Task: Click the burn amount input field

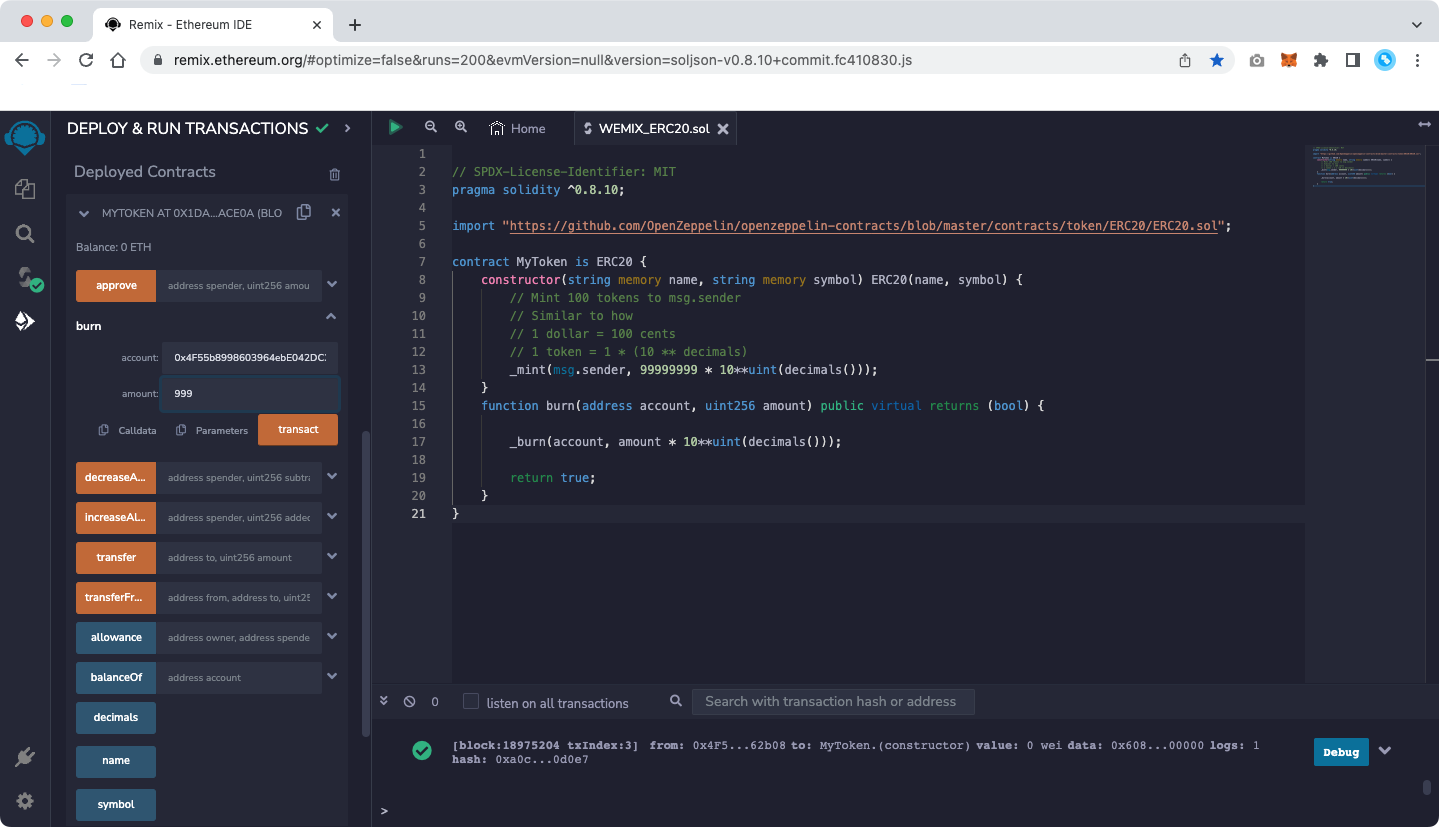Action: pos(250,394)
